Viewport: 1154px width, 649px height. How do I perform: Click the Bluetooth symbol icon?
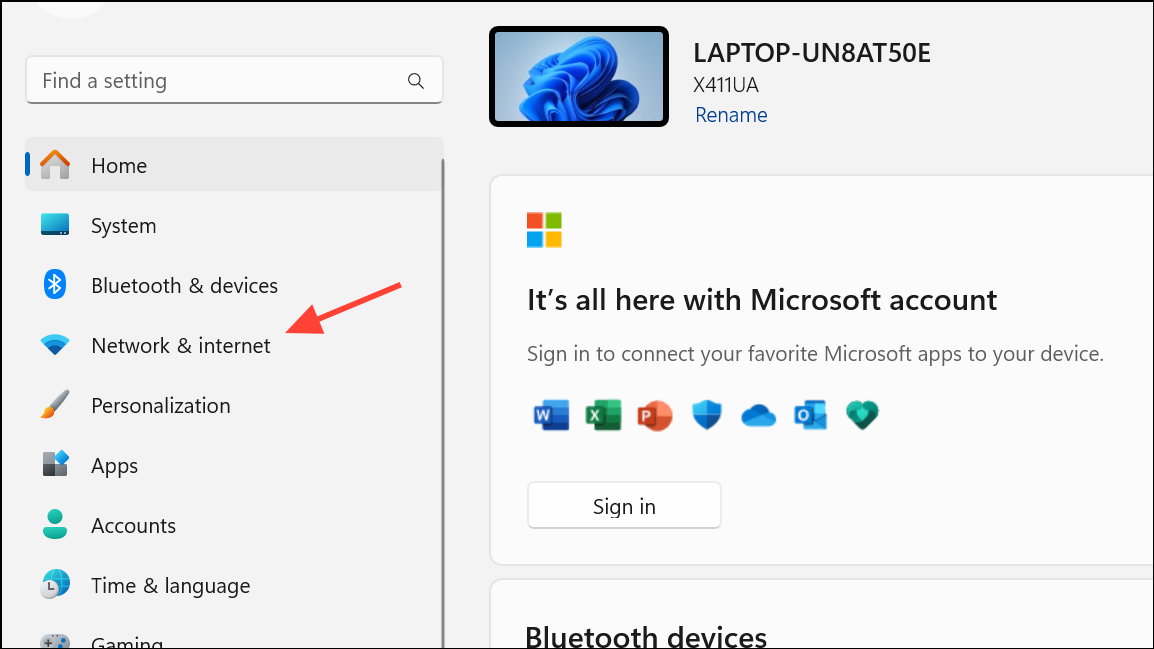pyautogui.click(x=55, y=285)
